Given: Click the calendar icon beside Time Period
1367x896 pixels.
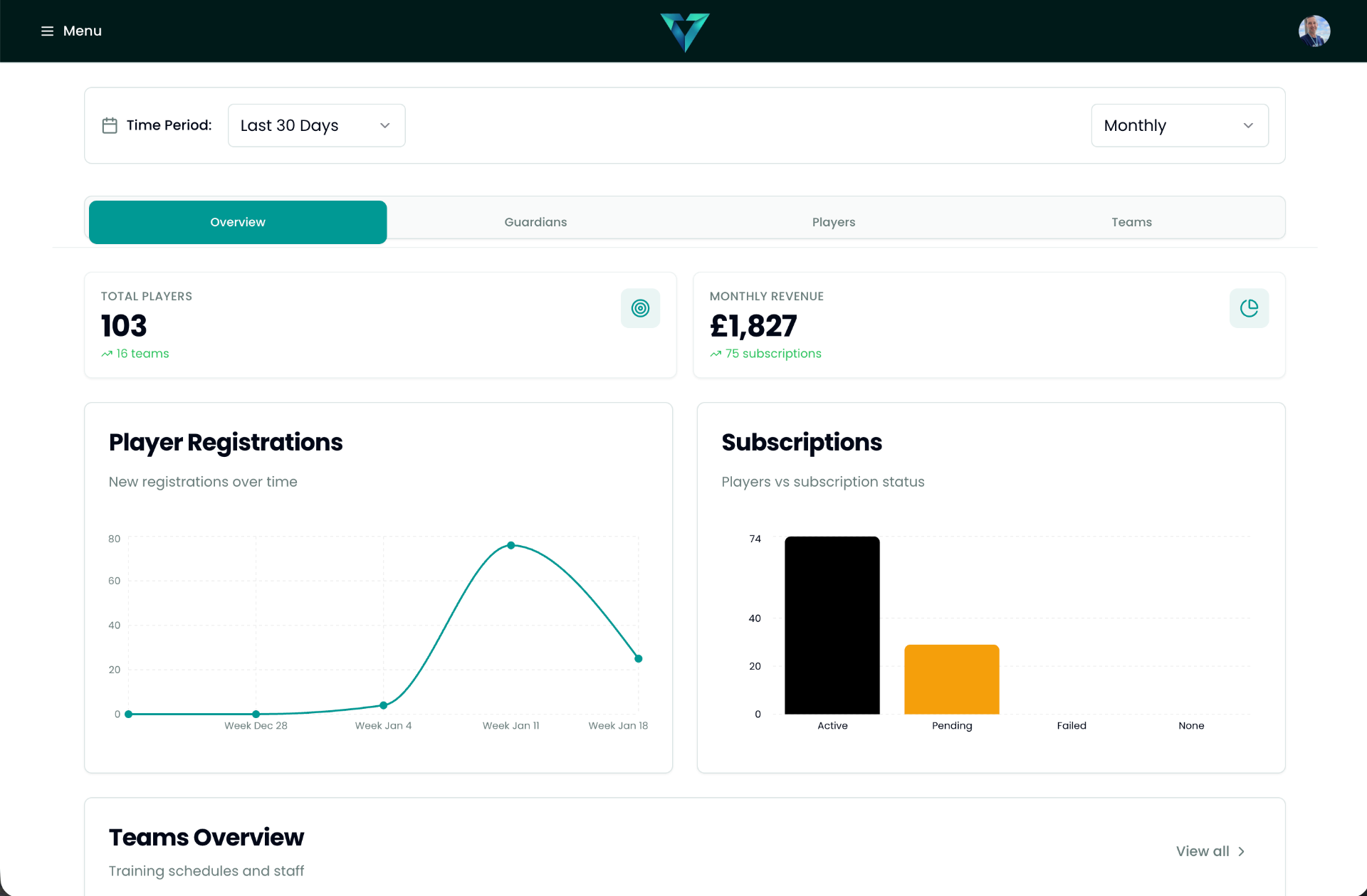Looking at the screenshot, I should [x=110, y=126].
